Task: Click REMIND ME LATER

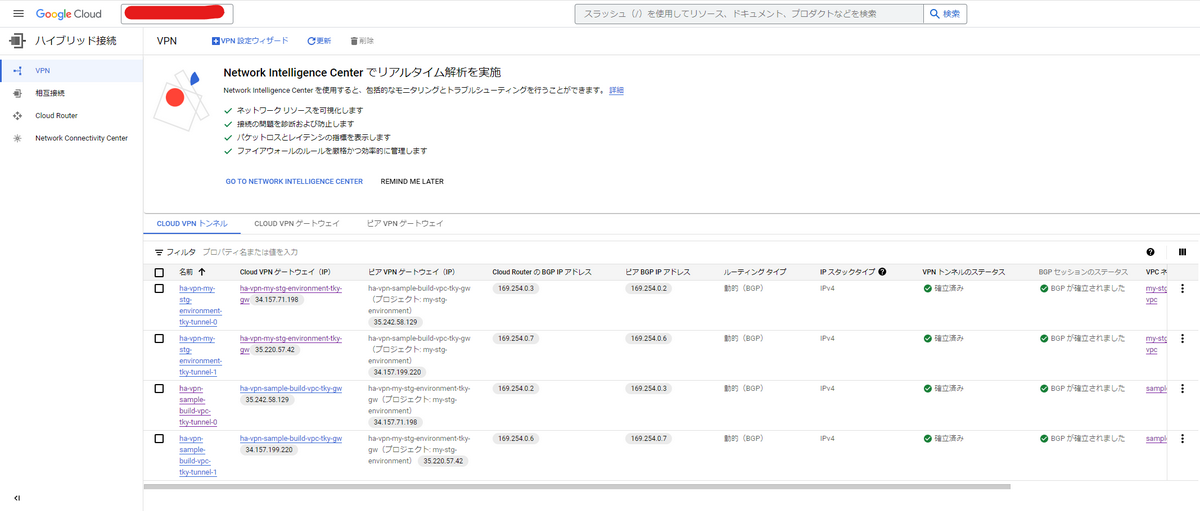Action: click(412, 182)
